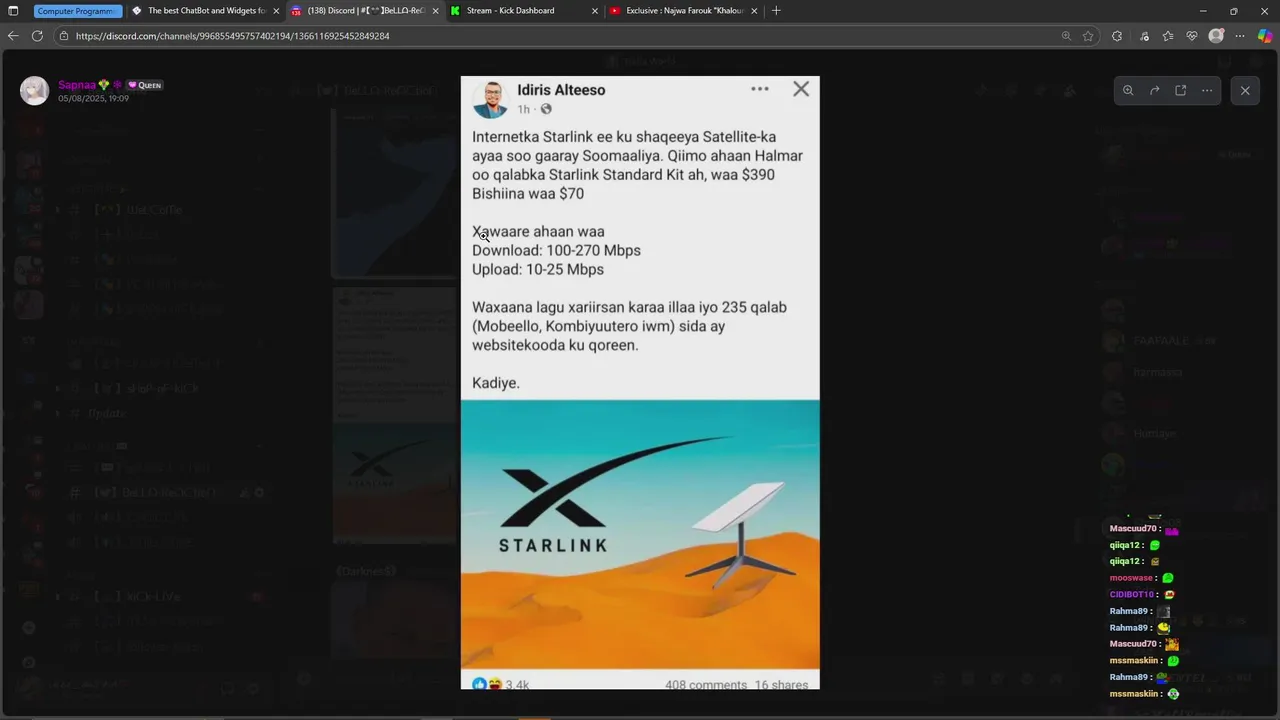
Task: Close the Najwa Farouk YouTube tab
Action: [x=754, y=11]
